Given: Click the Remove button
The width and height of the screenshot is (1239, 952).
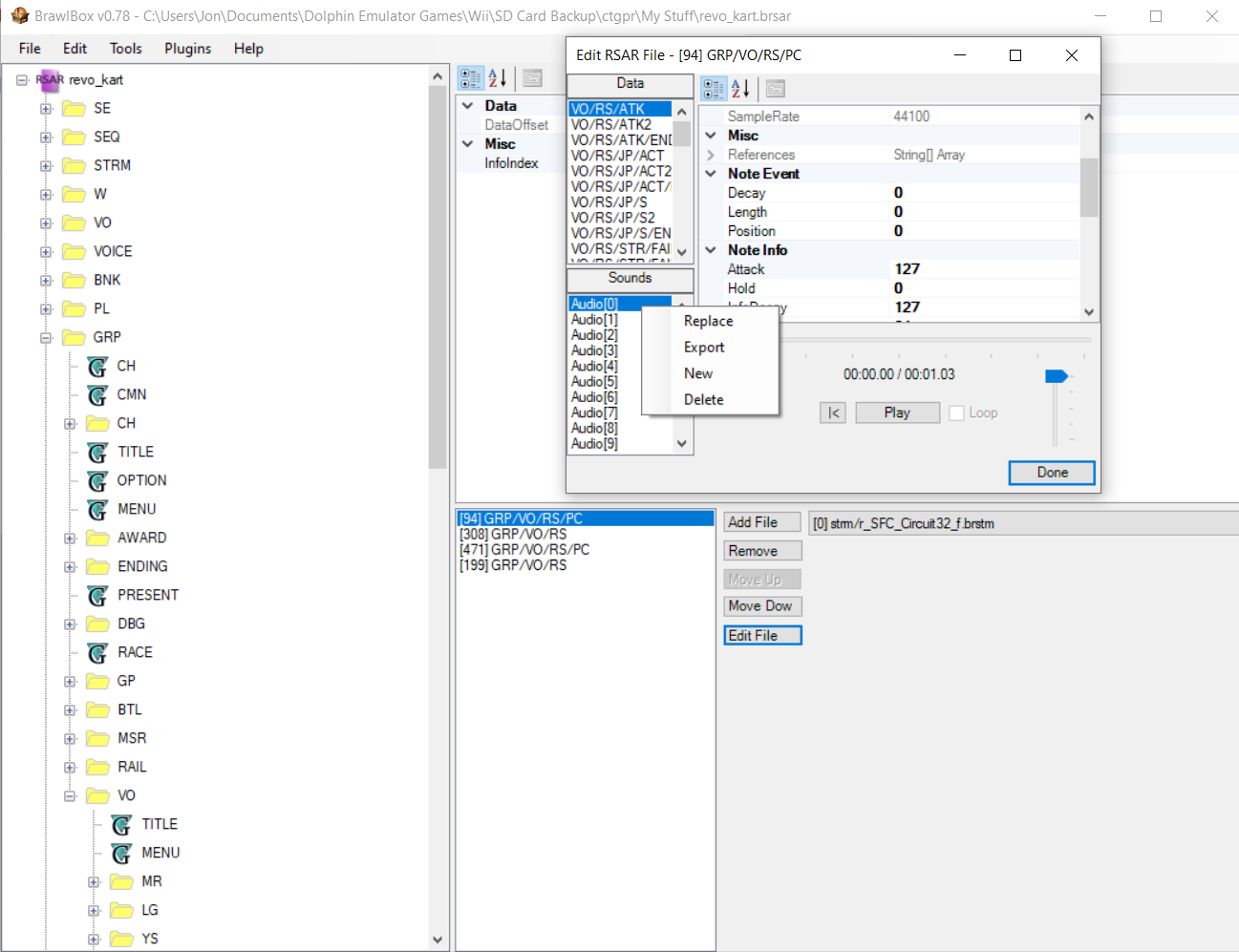Looking at the screenshot, I should tap(762, 551).
